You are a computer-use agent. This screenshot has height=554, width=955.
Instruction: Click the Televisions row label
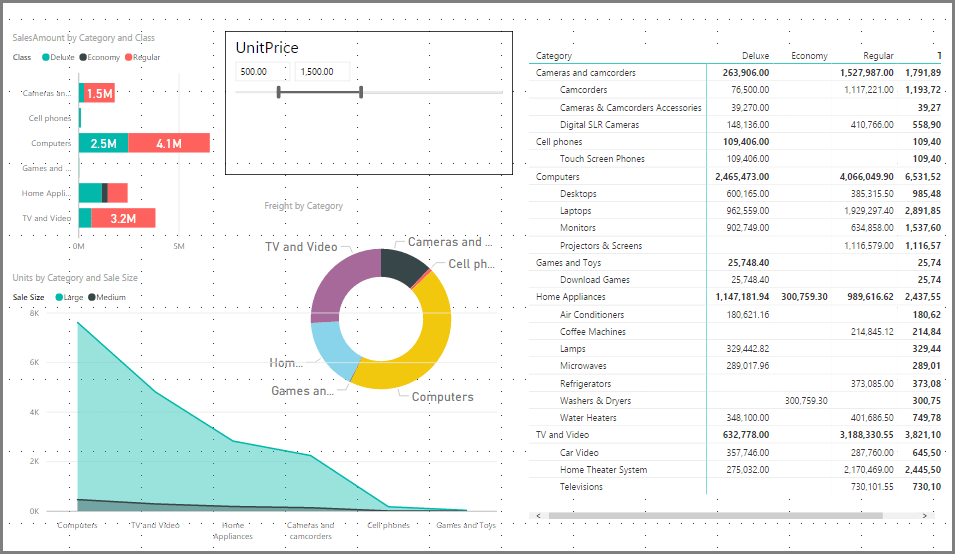click(x=581, y=486)
